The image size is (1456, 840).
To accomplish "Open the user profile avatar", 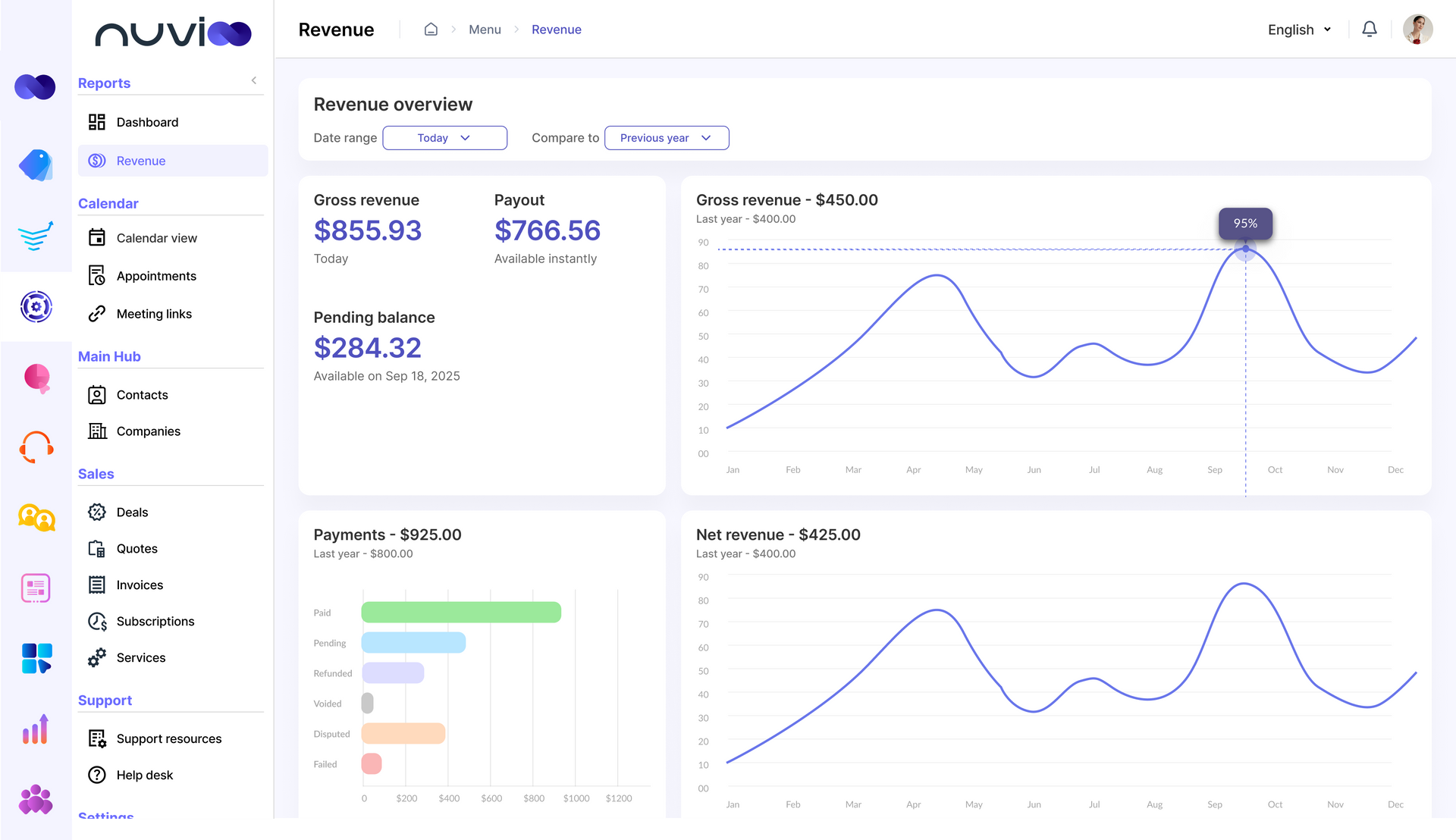I will tap(1417, 29).
